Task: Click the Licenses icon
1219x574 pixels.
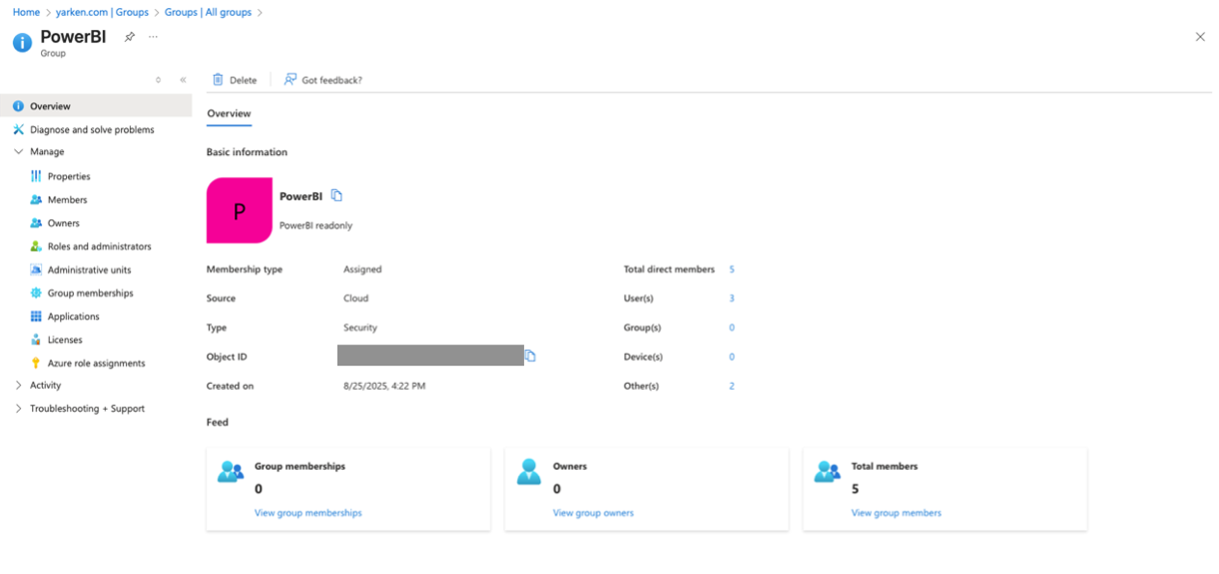Action: 36,340
